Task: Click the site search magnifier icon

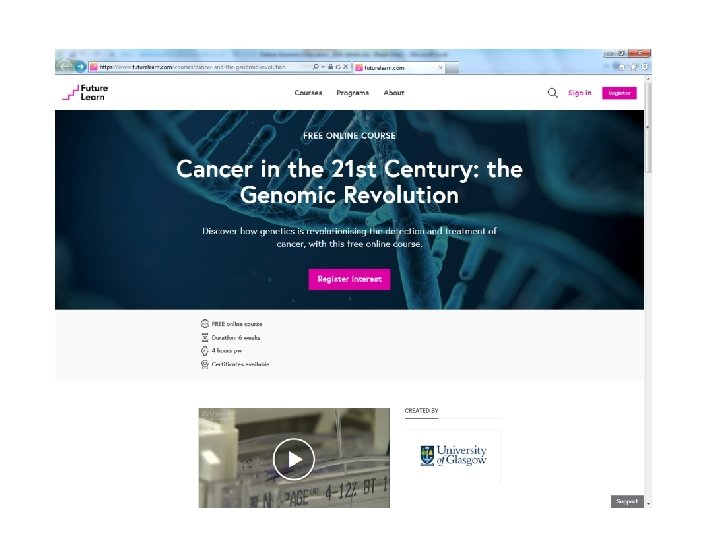Action: pos(552,93)
